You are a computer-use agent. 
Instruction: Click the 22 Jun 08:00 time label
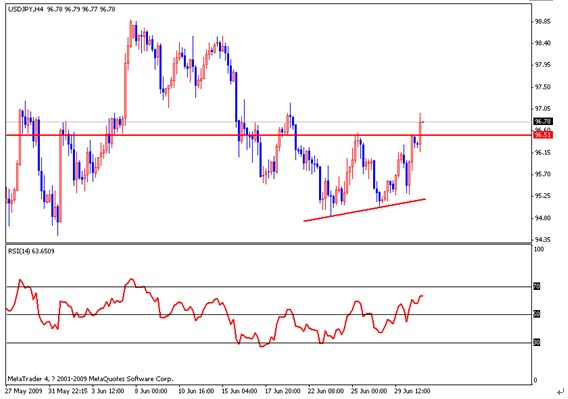coord(326,391)
